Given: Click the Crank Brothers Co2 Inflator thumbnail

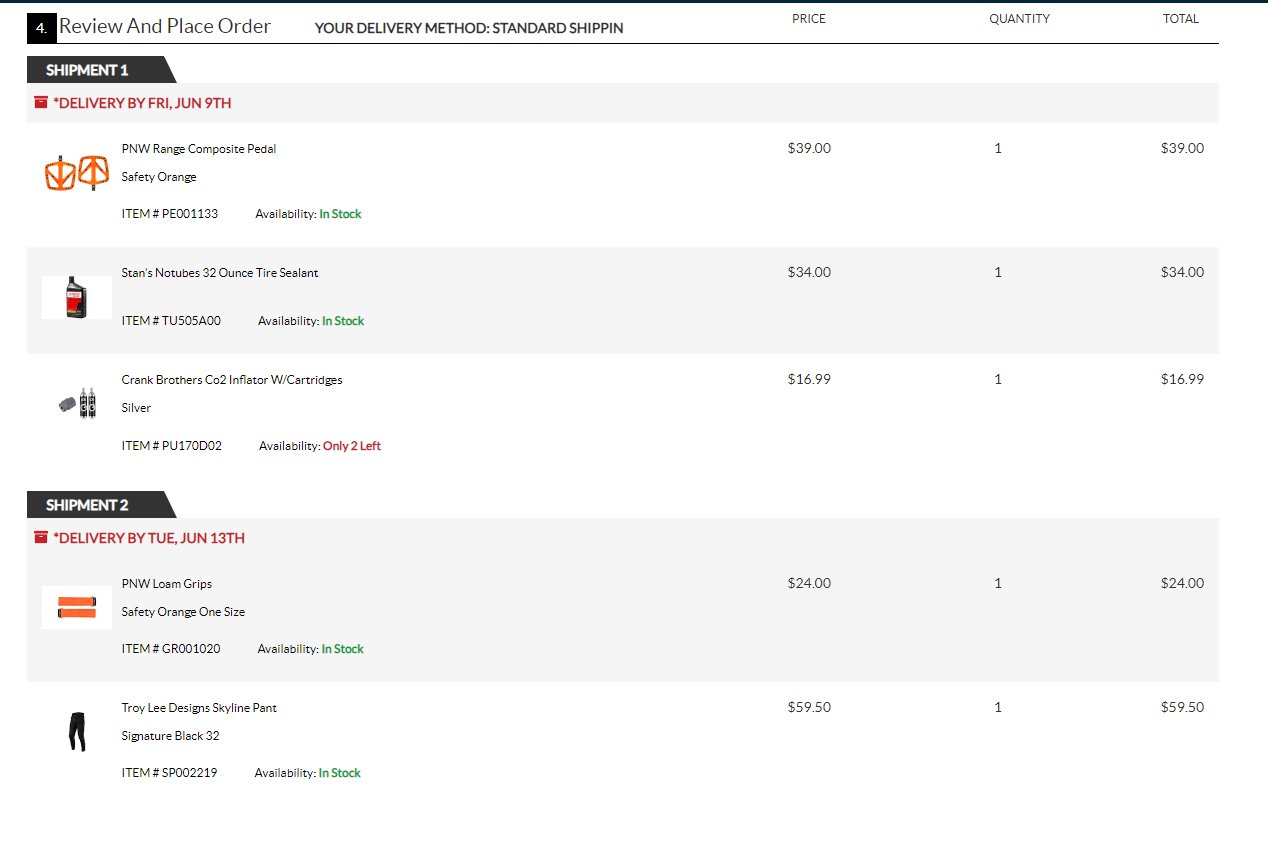Looking at the screenshot, I should (77, 402).
